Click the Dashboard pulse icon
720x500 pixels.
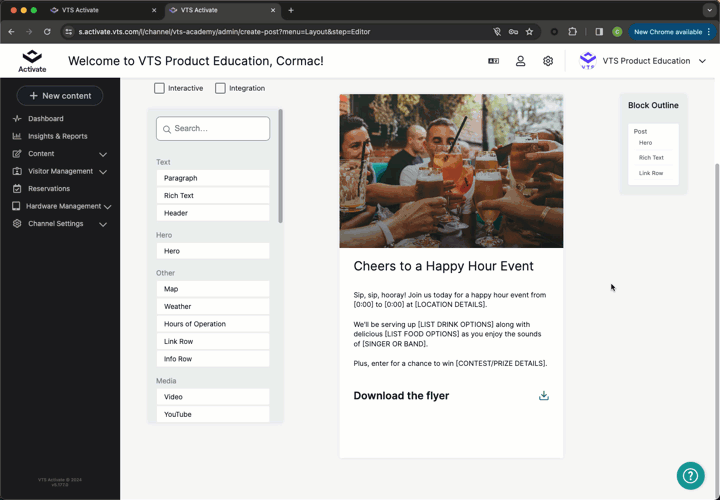(x=17, y=118)
